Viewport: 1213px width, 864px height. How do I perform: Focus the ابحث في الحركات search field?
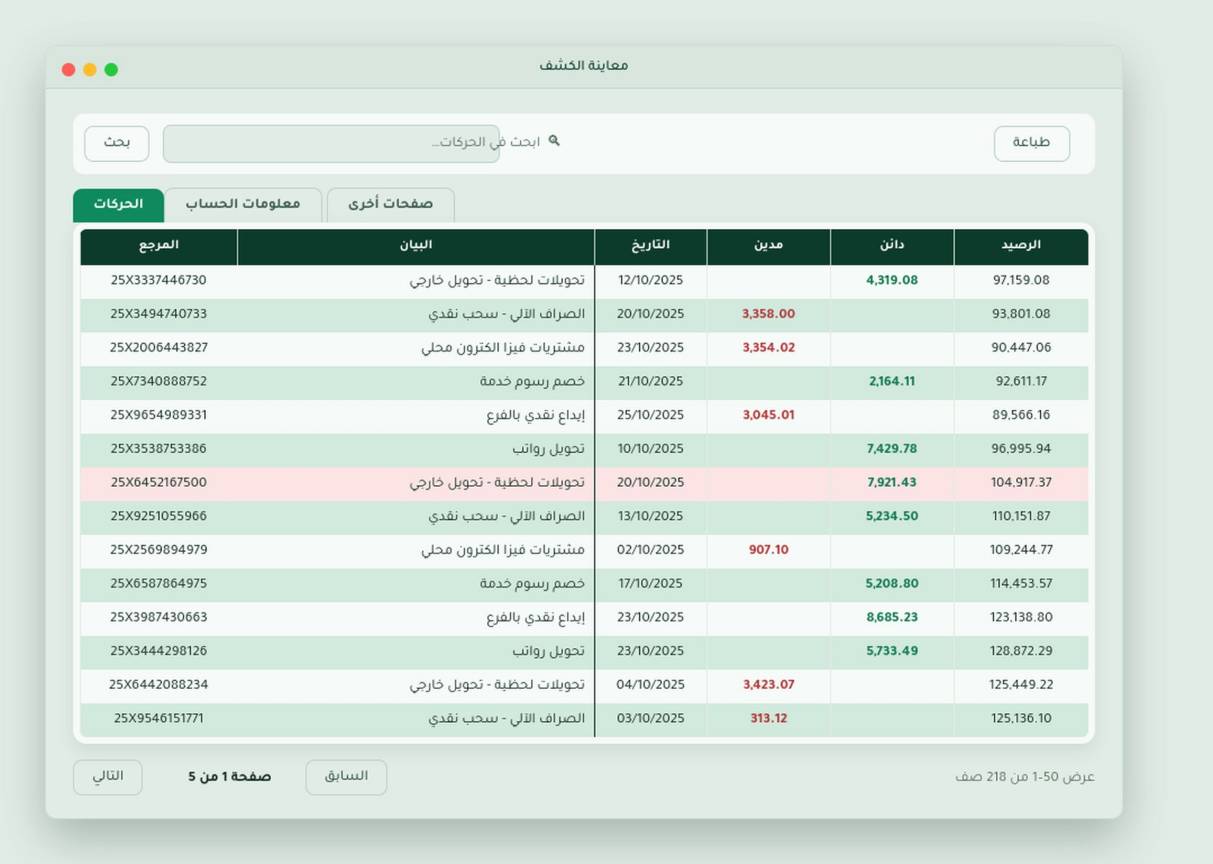tap(331, 143)
